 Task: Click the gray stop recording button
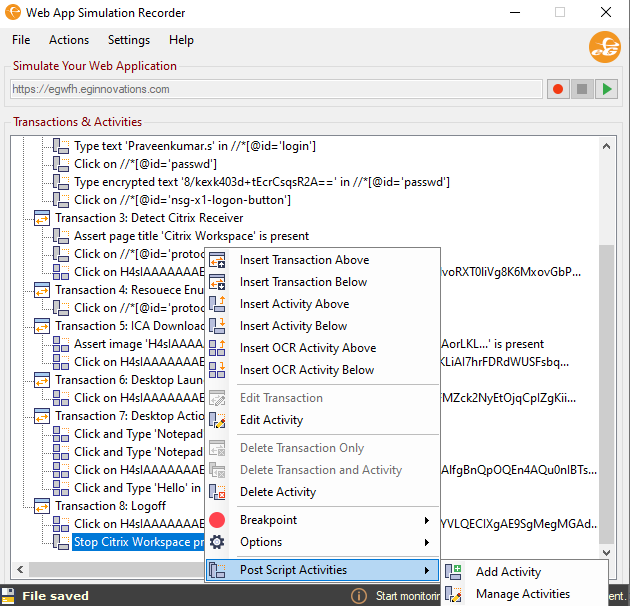coord(582,89)
